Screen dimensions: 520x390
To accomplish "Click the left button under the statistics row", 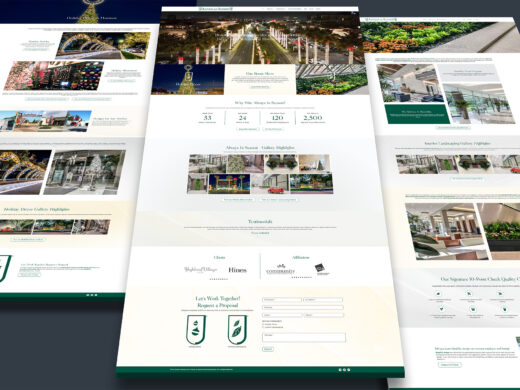I will point(247,129).
